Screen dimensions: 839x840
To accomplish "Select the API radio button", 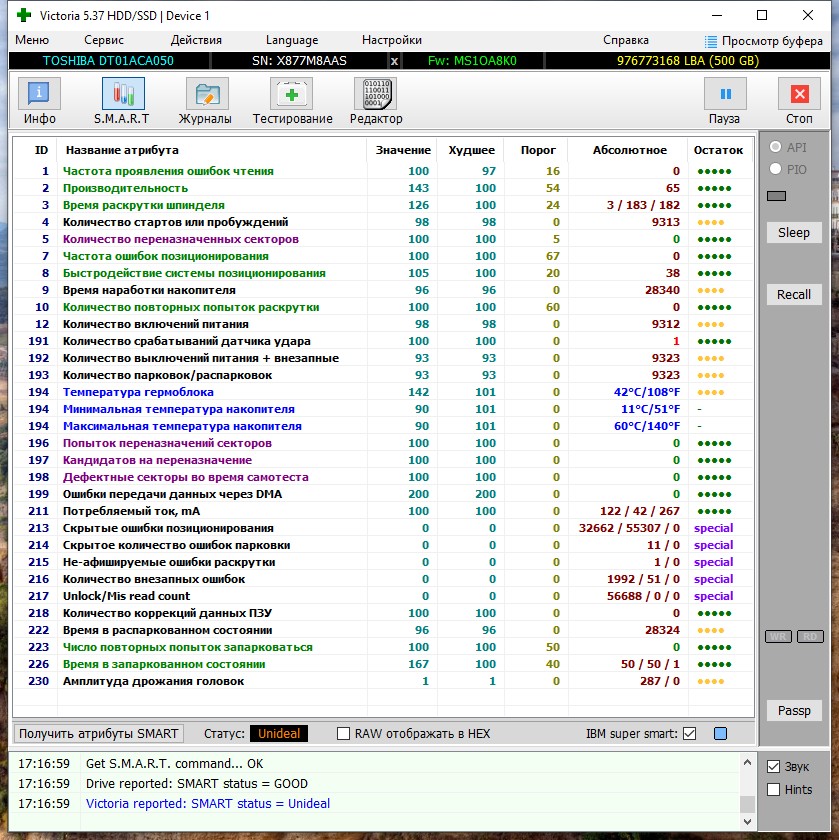I will [775, 146].
